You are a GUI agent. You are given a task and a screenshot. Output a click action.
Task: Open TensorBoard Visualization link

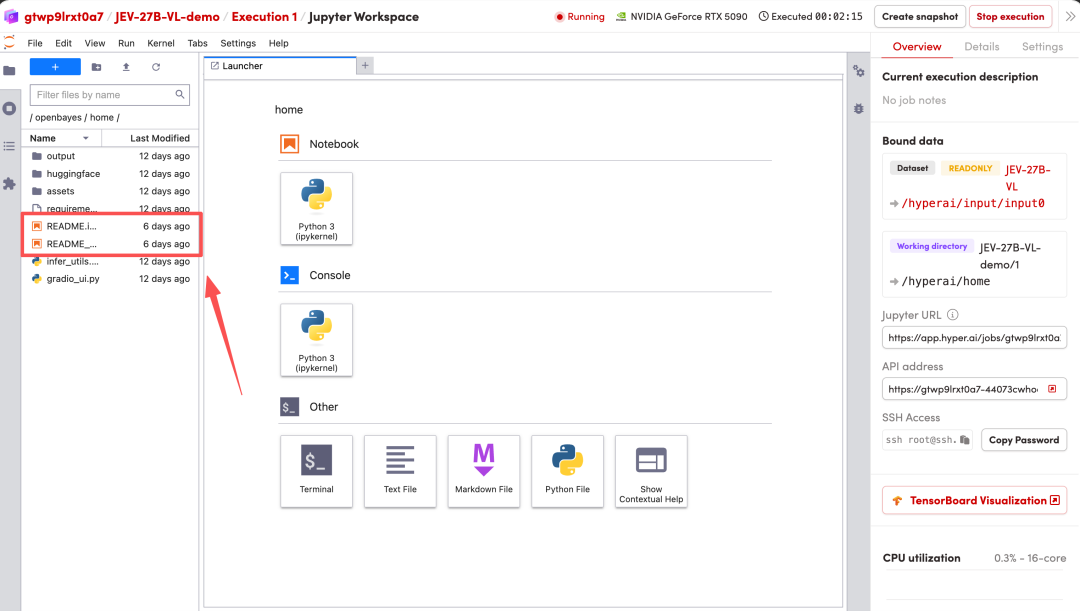click(x=975, y=500)
